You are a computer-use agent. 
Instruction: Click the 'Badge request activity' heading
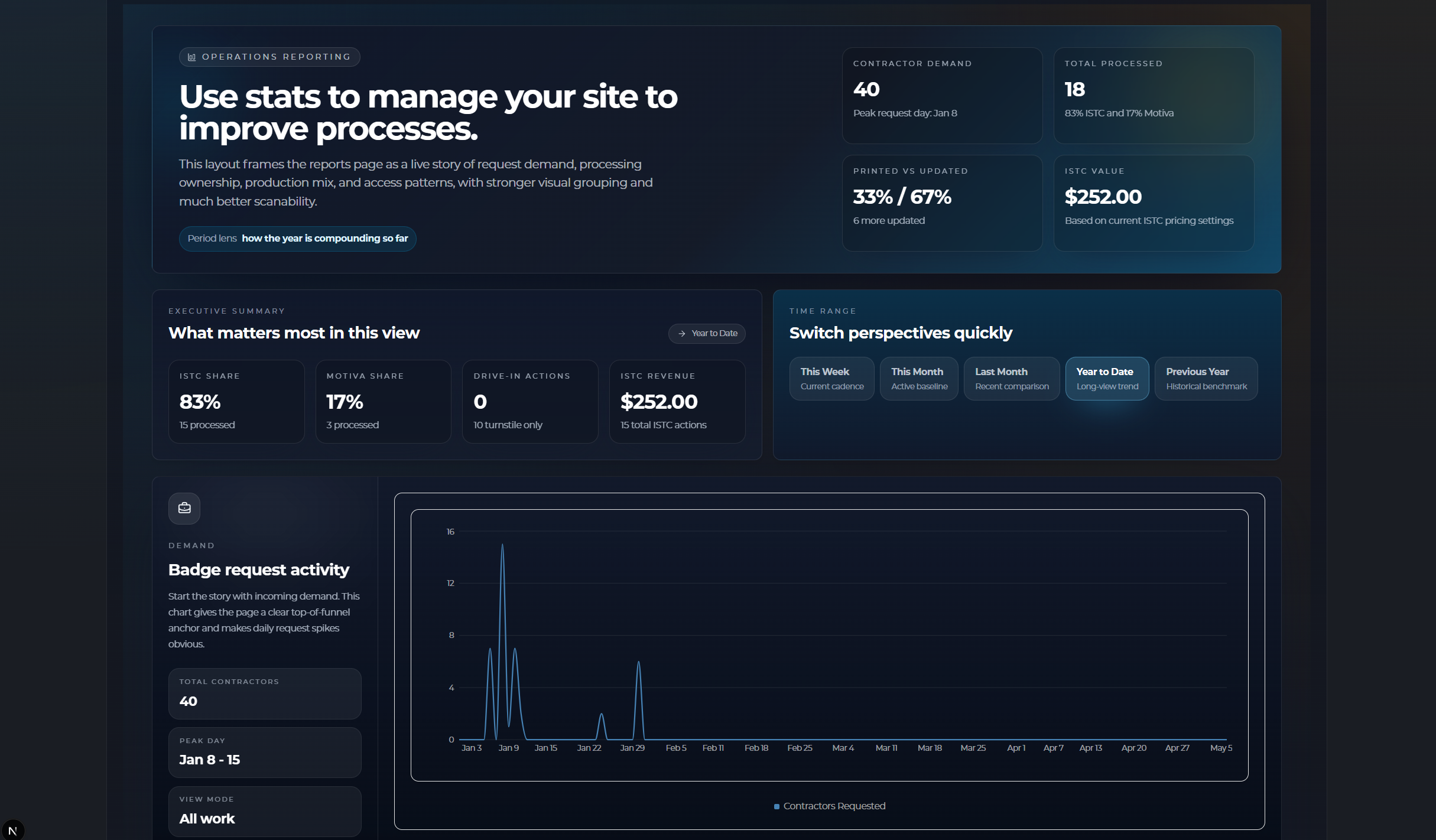259,570
